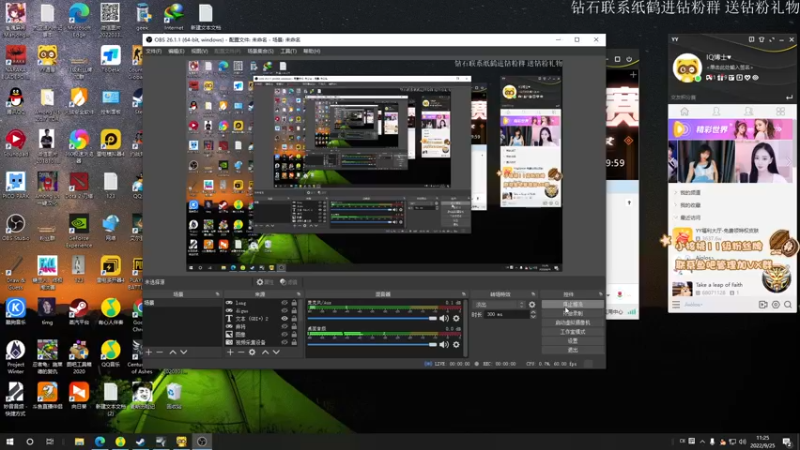Image resolution: width=800 pixels, height=450 pixels.
Task: Step the transition duration value
Action: click(533, 314)
